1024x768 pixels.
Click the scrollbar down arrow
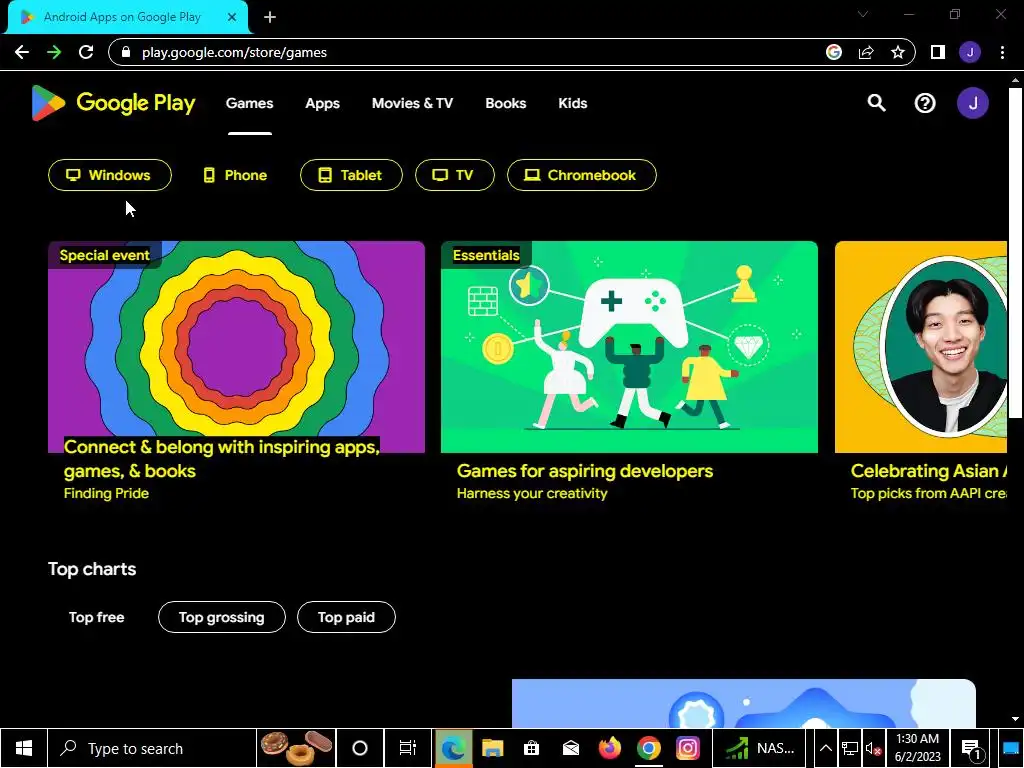(1015, 719)
